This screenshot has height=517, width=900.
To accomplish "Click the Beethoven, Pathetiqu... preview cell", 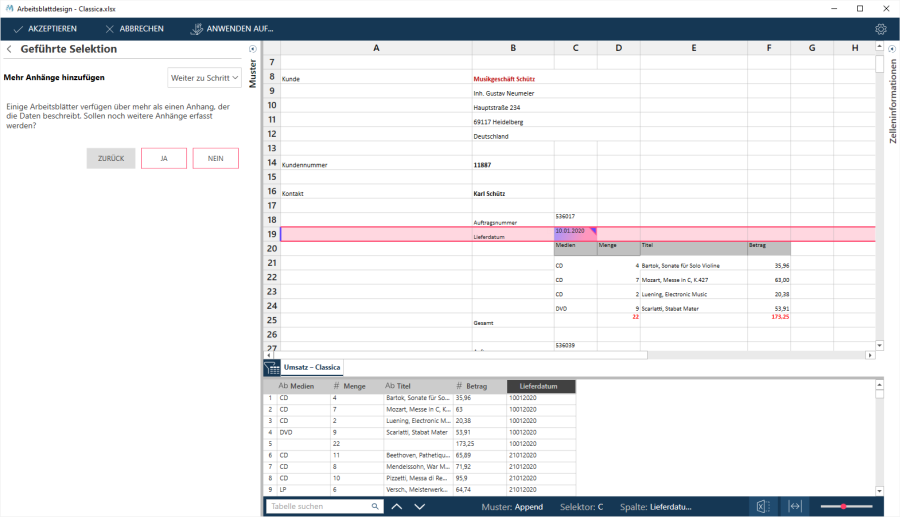I will [418, 455].
